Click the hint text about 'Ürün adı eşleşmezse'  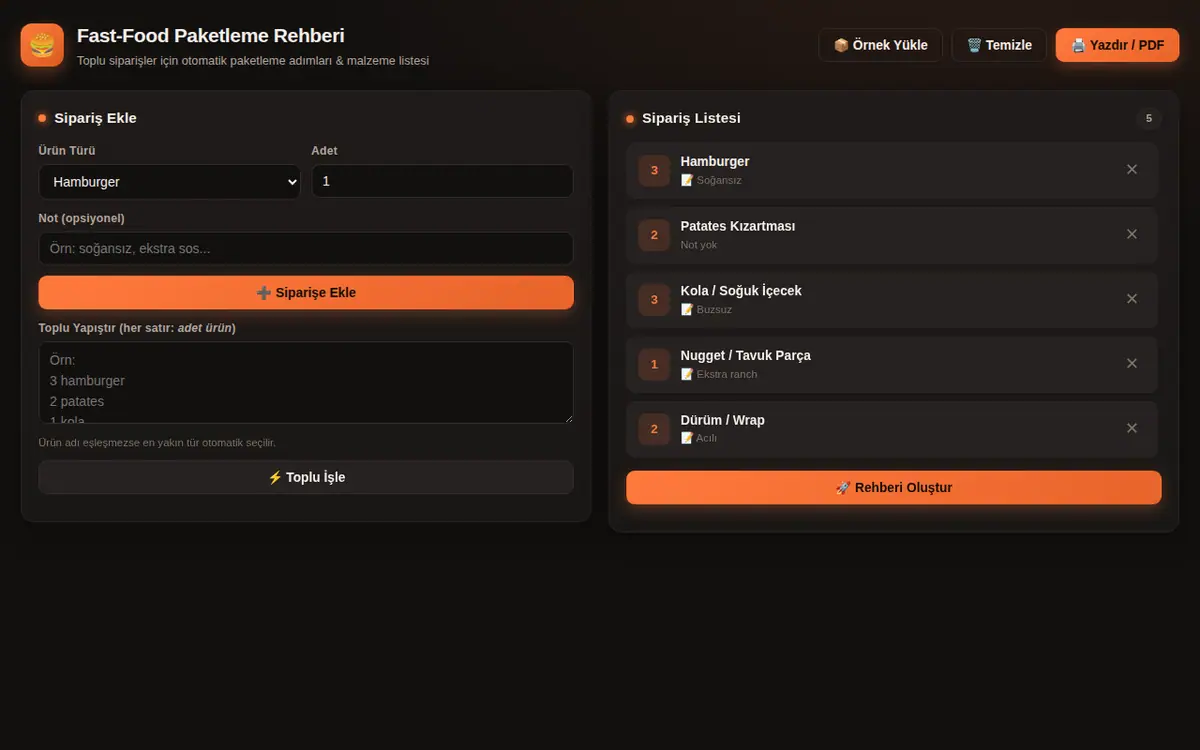pyautogui.click(x=157, y=442)
